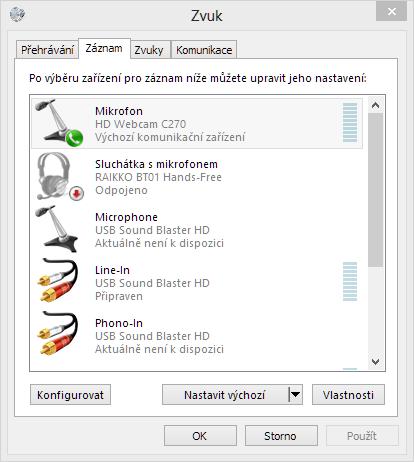This screenshot has width=414, height=462.
Task: Open the Nastavit výchozí dropdown arrow
Action: click(x=295, y=395)
